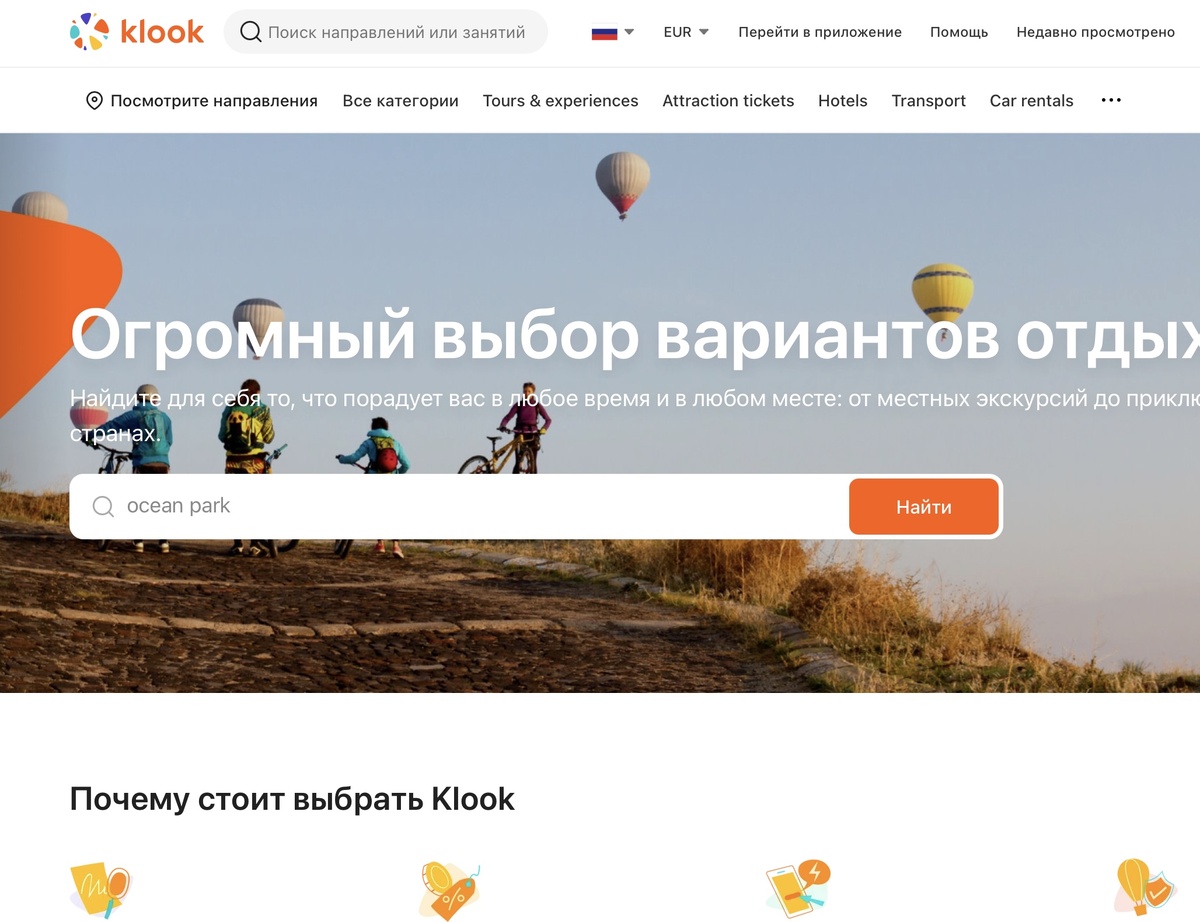This screenshot has height=922, width=1200.
Task: Click the magnifier icon in hero search
Action: pyautogui.click(x=103, y=506)
